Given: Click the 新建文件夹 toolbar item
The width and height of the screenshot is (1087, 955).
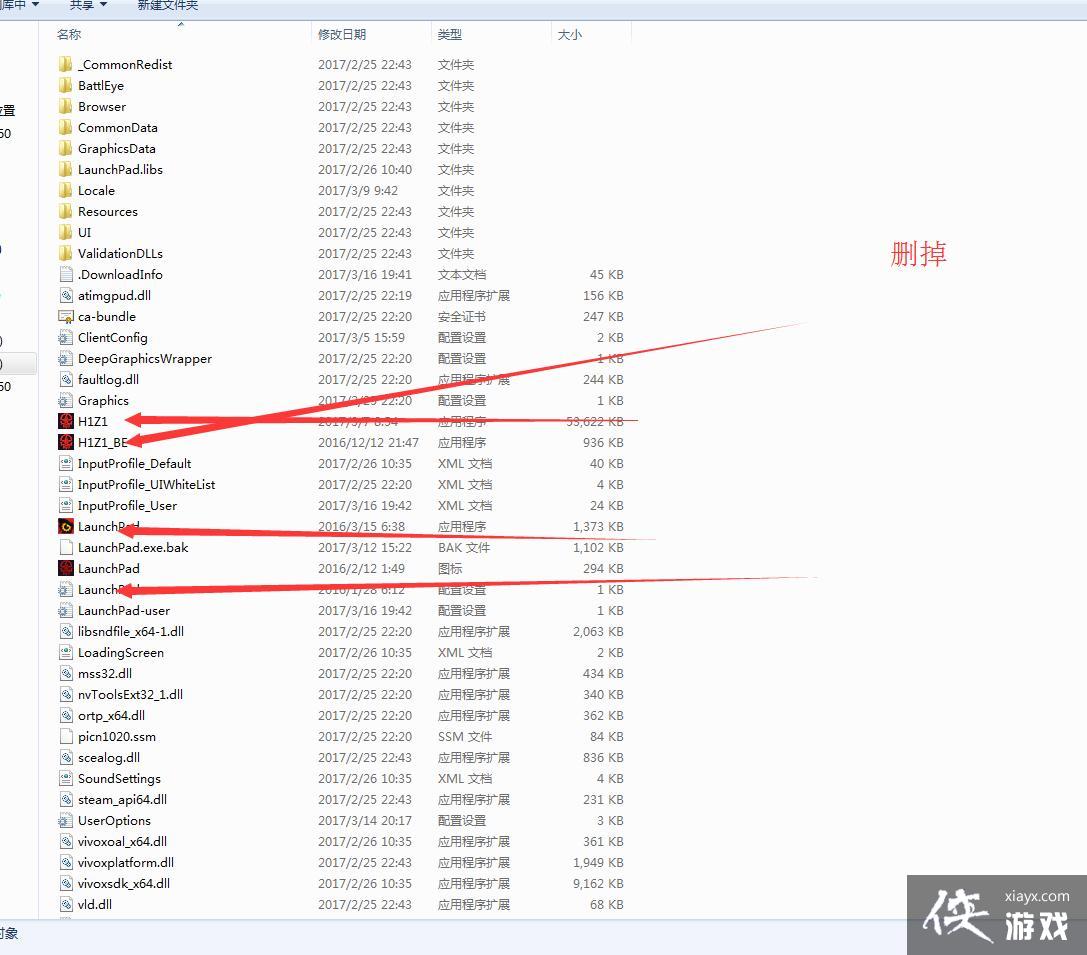Looking at the screenshot, I should [x=167, y=6].
